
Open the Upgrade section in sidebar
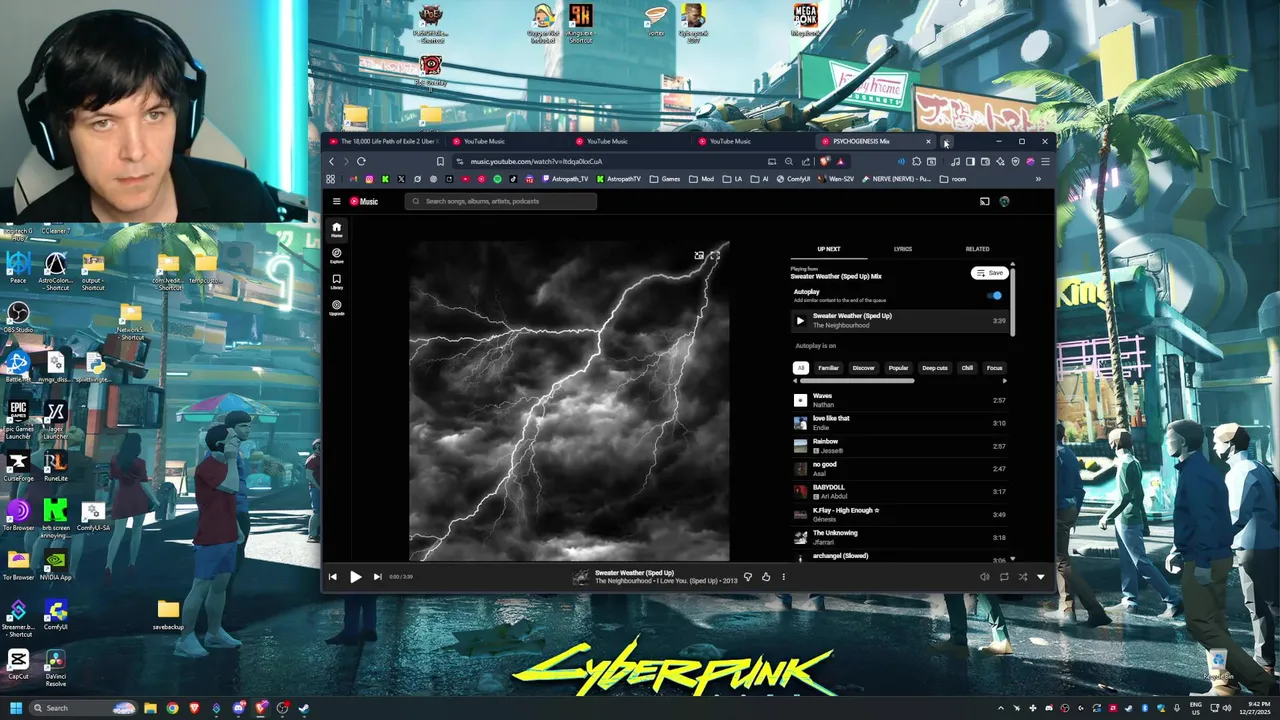click(x=336, y=307)
